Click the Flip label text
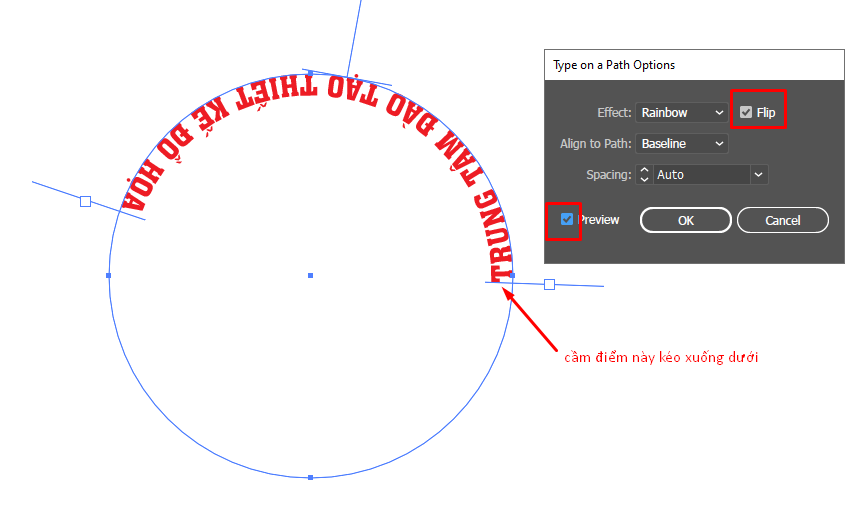Image resolution: width=854 pixels, height=526 pixels. click(x=766, y=113)
